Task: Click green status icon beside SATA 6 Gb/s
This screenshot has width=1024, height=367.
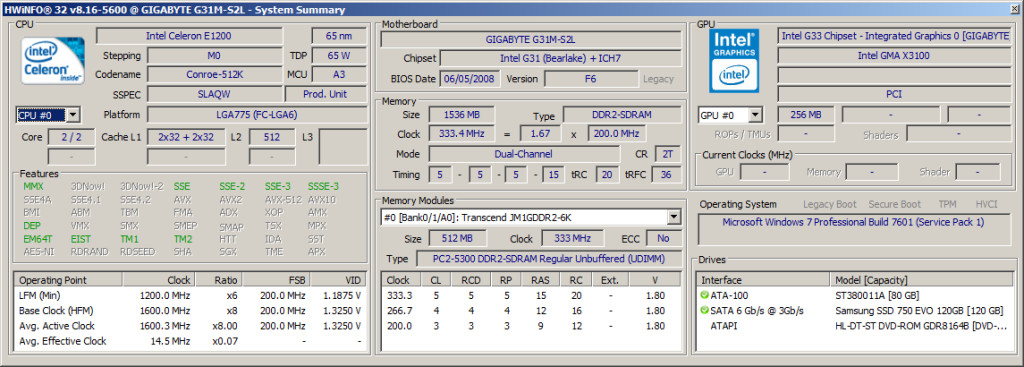Action: [704, 310]
